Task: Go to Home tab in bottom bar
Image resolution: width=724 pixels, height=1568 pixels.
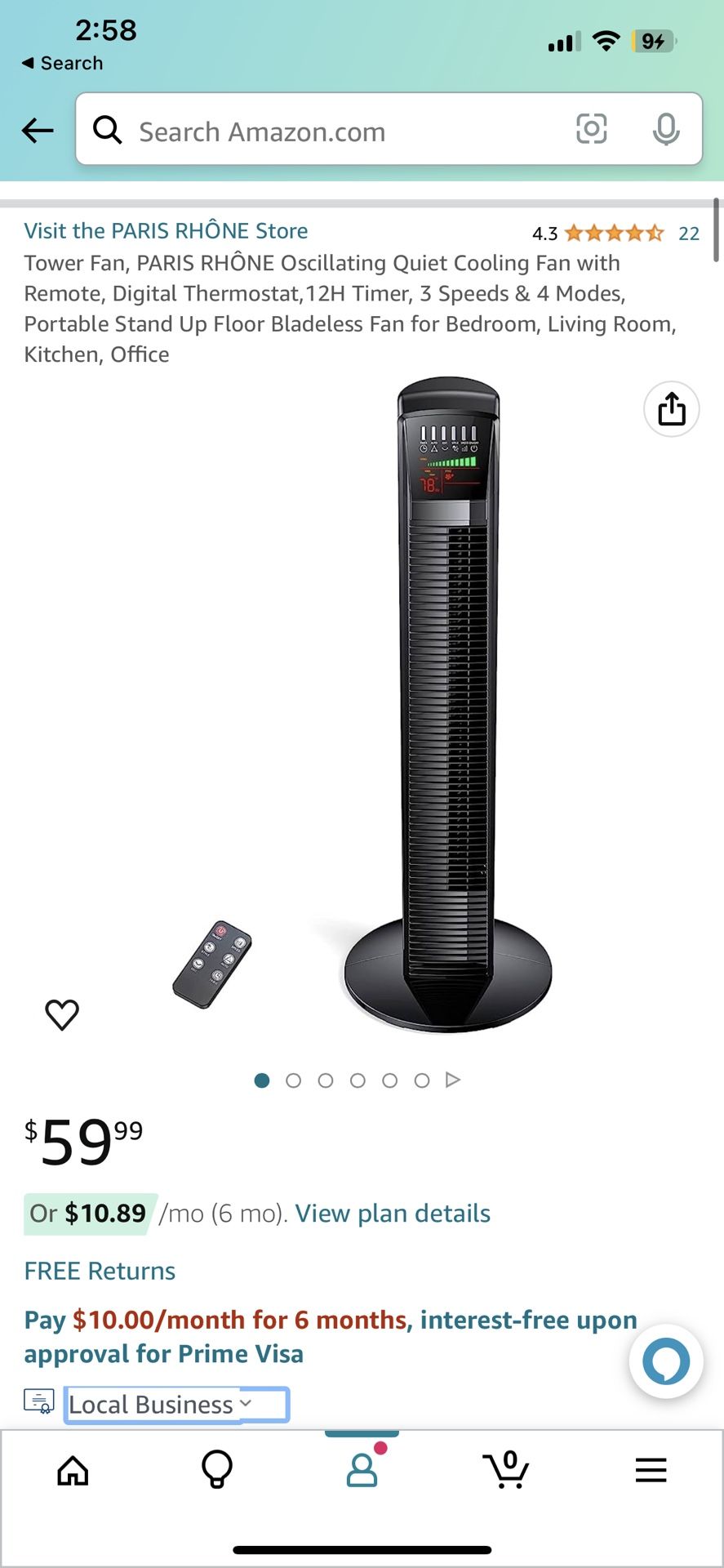Action: click(x=73, y=1470)
